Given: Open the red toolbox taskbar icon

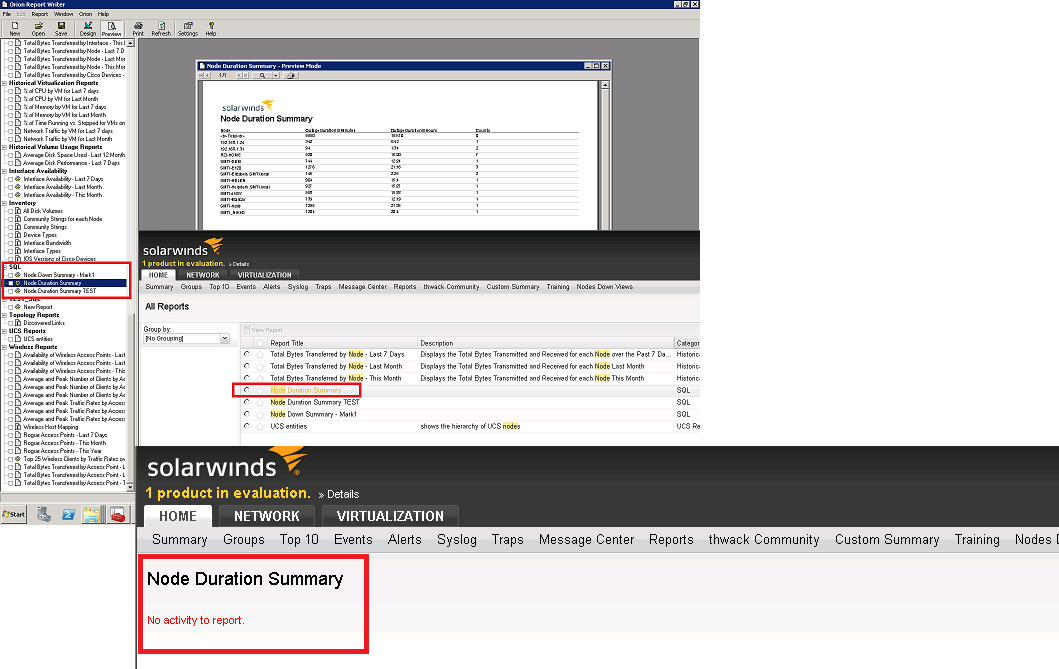Looking at the screenshot, I should click(x=118, y=514).
